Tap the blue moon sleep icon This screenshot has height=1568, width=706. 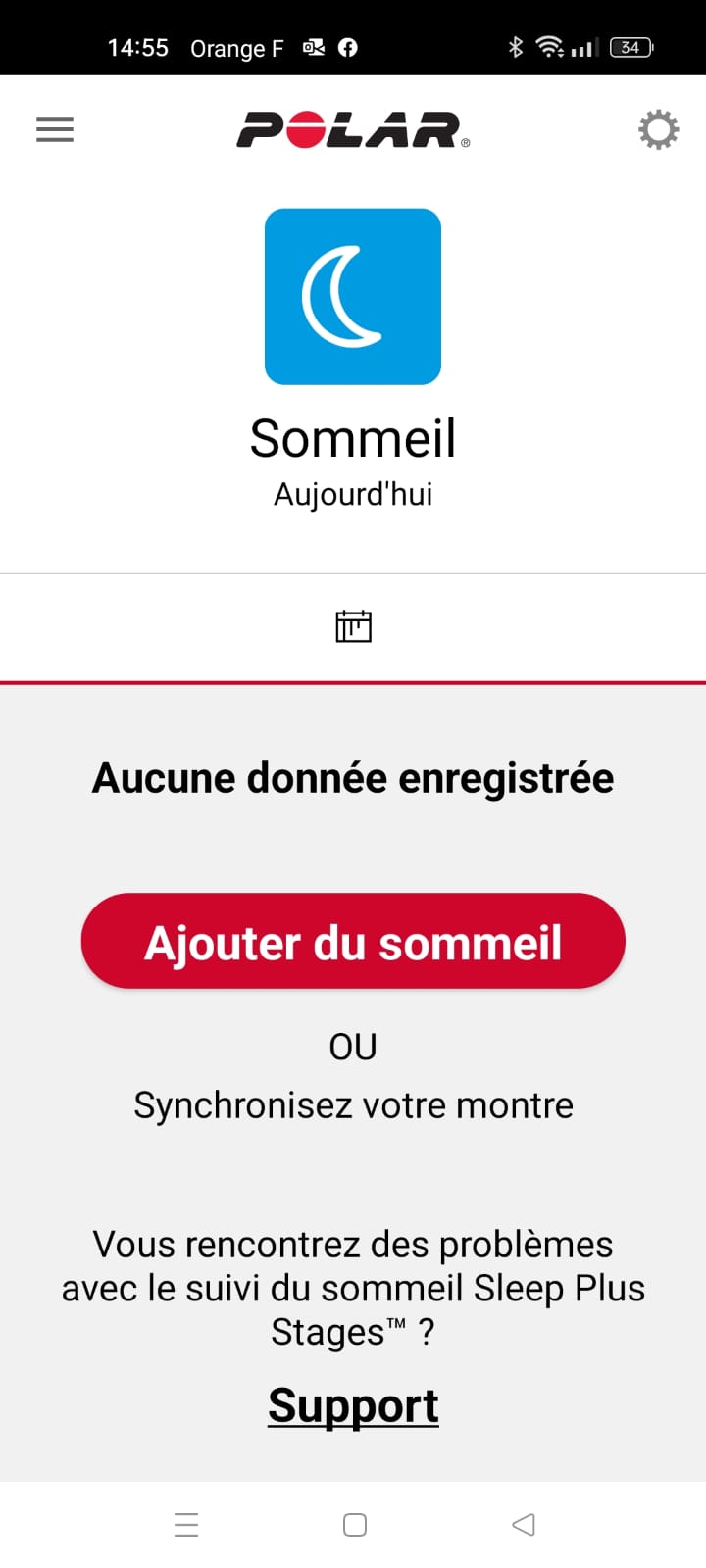click(353, 296)
